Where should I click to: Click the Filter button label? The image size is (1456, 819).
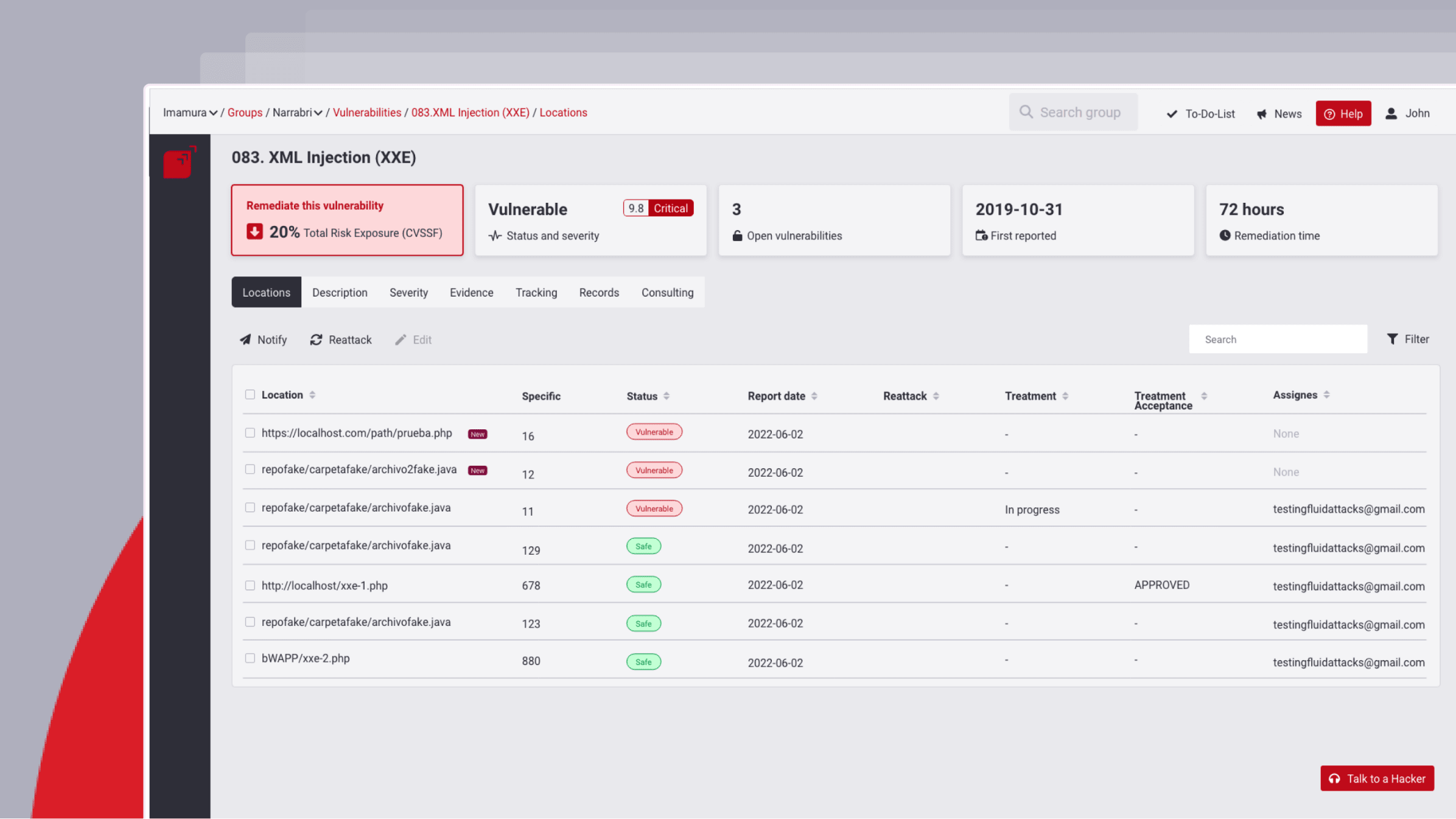tap(1416, 339)
